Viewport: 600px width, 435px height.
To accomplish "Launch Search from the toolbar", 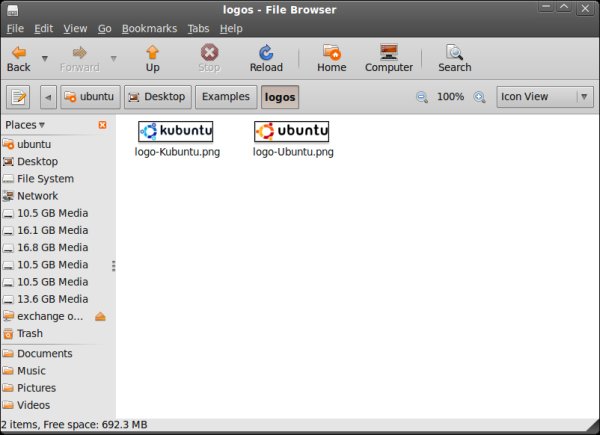I will click(x=455, y=59).
